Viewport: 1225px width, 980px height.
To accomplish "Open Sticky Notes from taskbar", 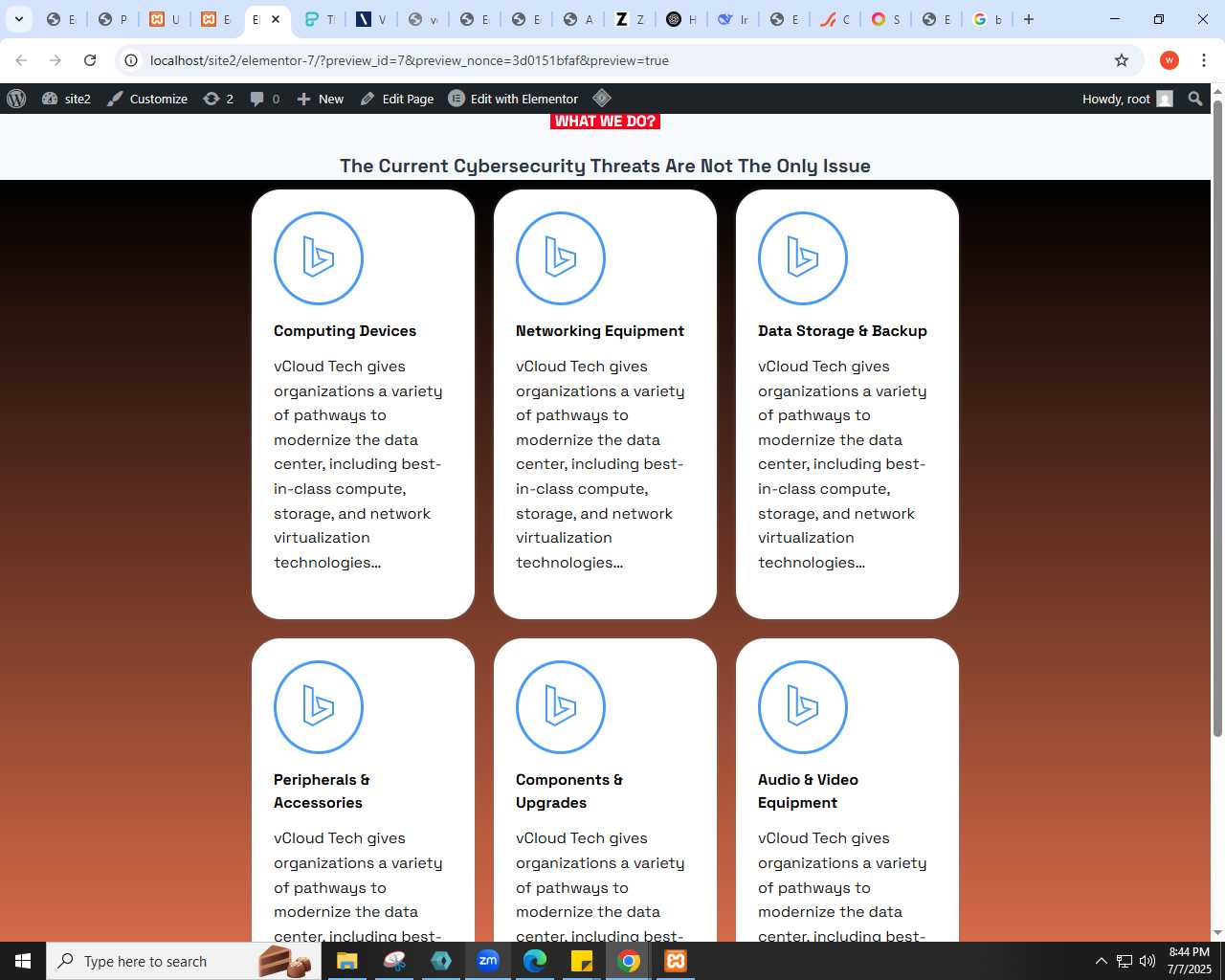I will coord(582,961).
